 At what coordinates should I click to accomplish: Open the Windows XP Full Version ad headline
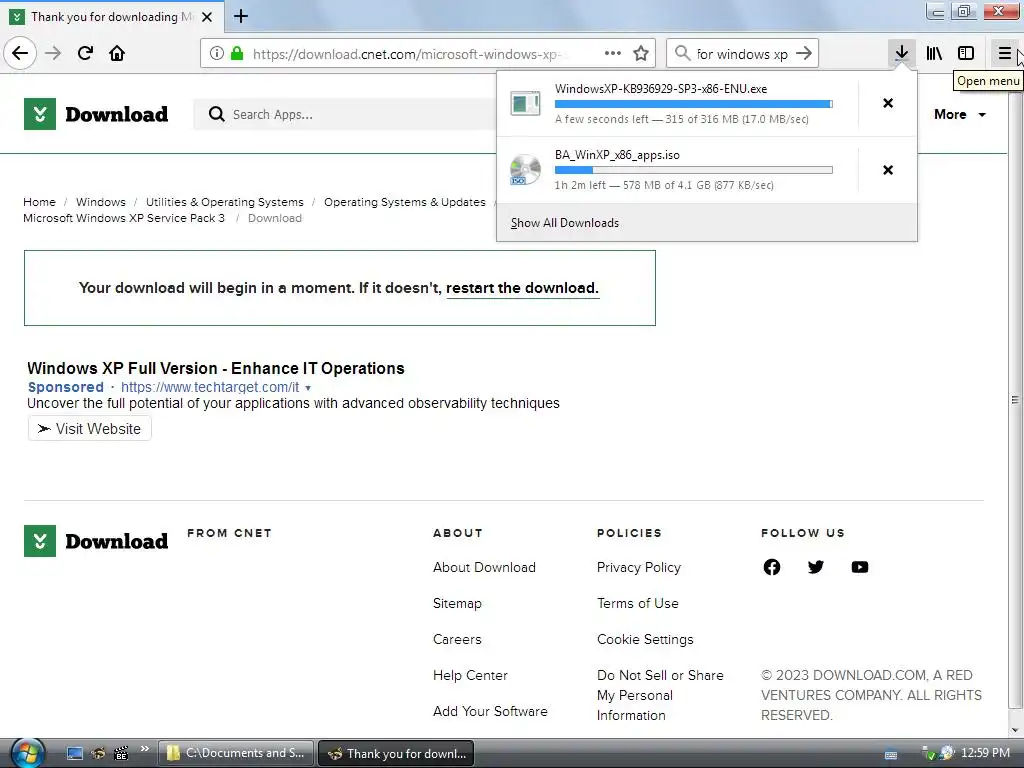click(216, 368)
